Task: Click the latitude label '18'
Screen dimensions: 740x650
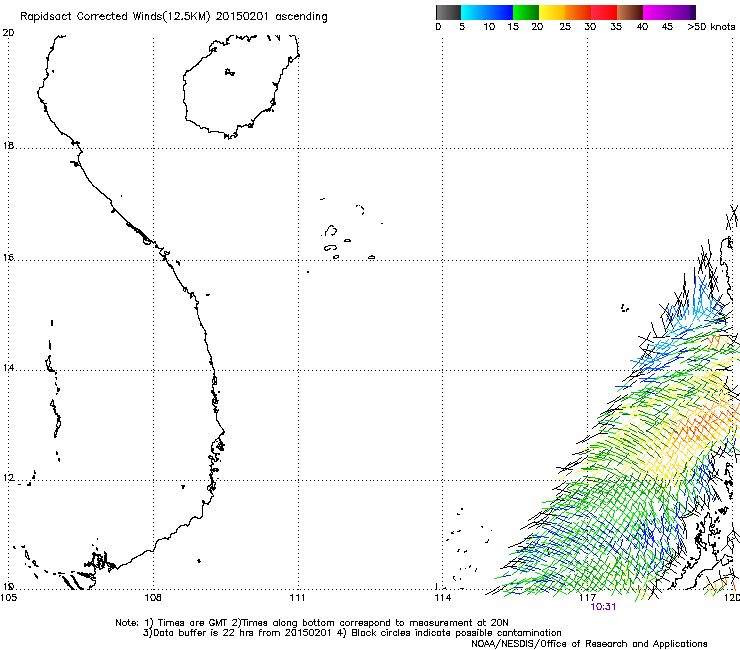Action: [8, 145]
